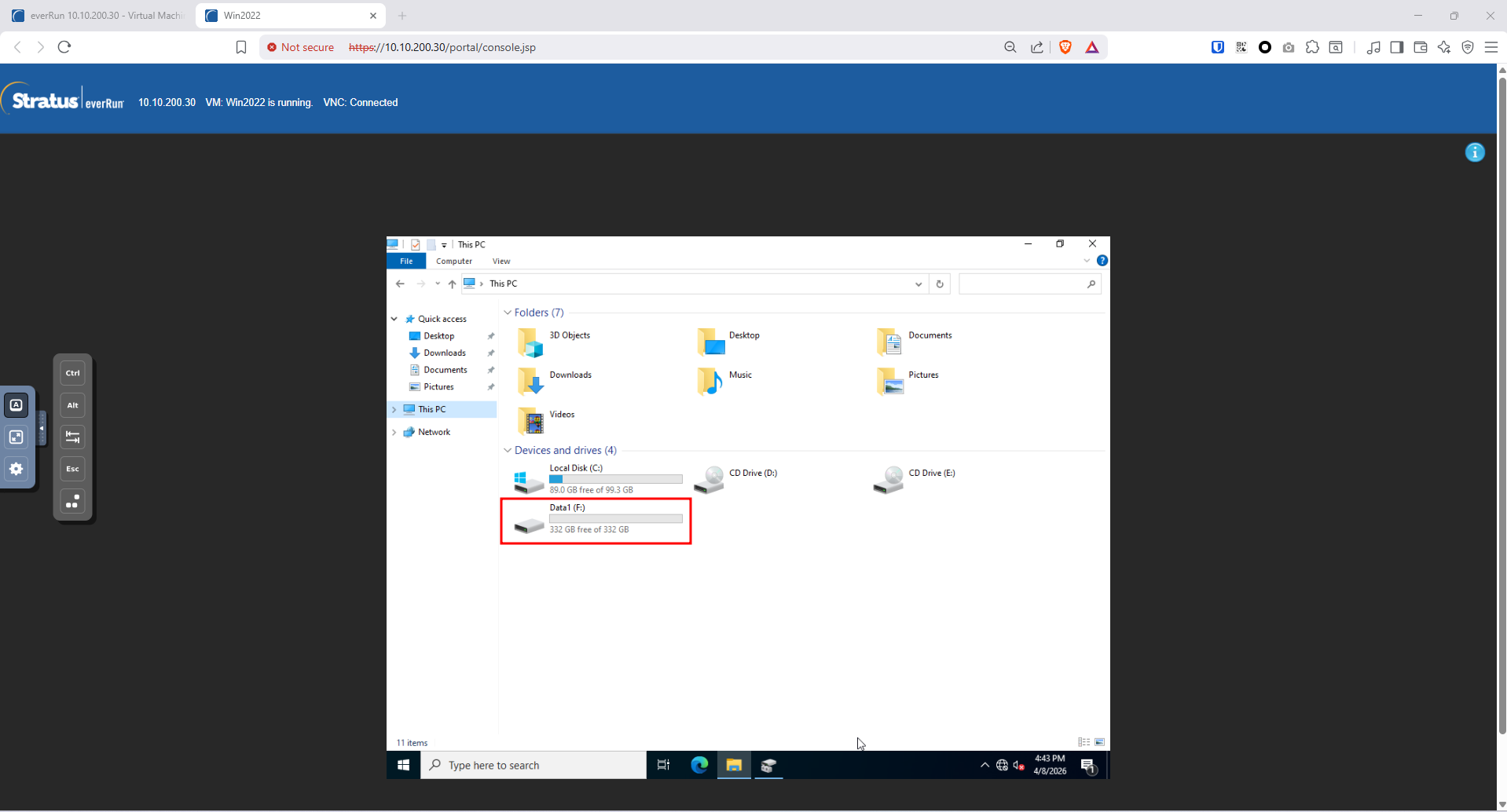Viewport: 1507px width, 812px height.
Task: Expand the This PC tree node
Action: click(x=394, y=409)
